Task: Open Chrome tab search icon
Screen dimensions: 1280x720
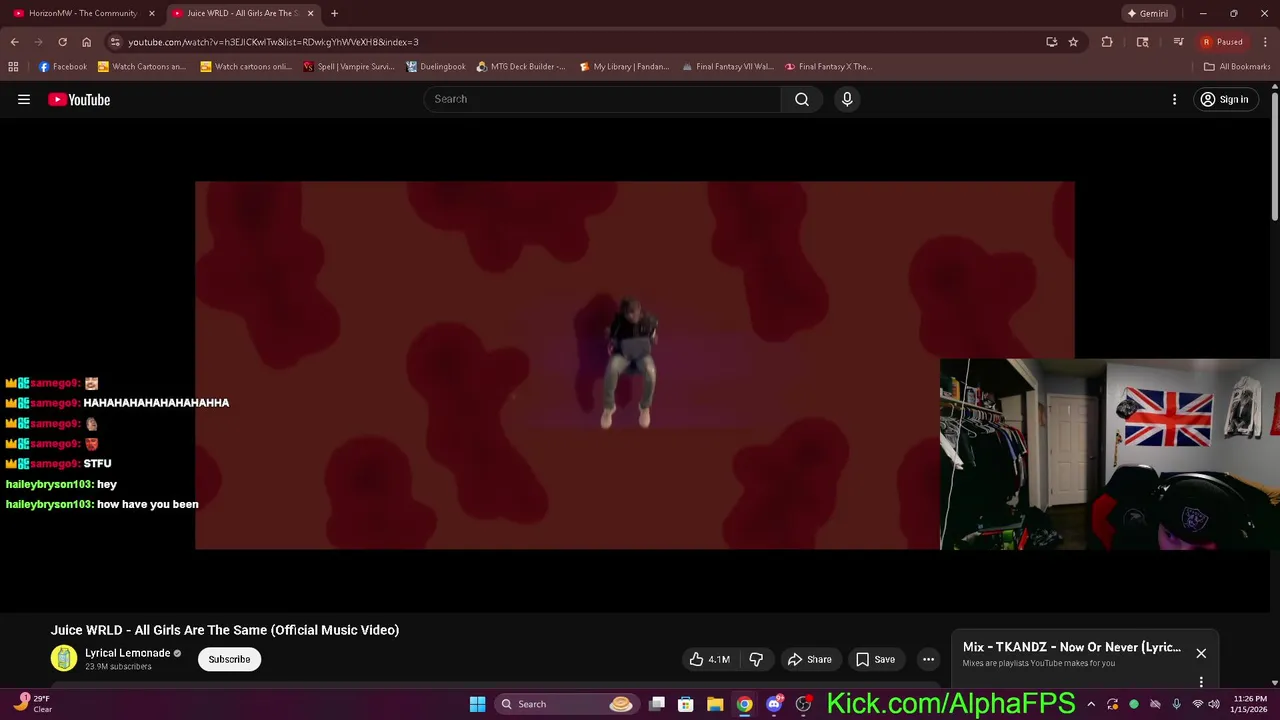Action: pos(1143,42)
